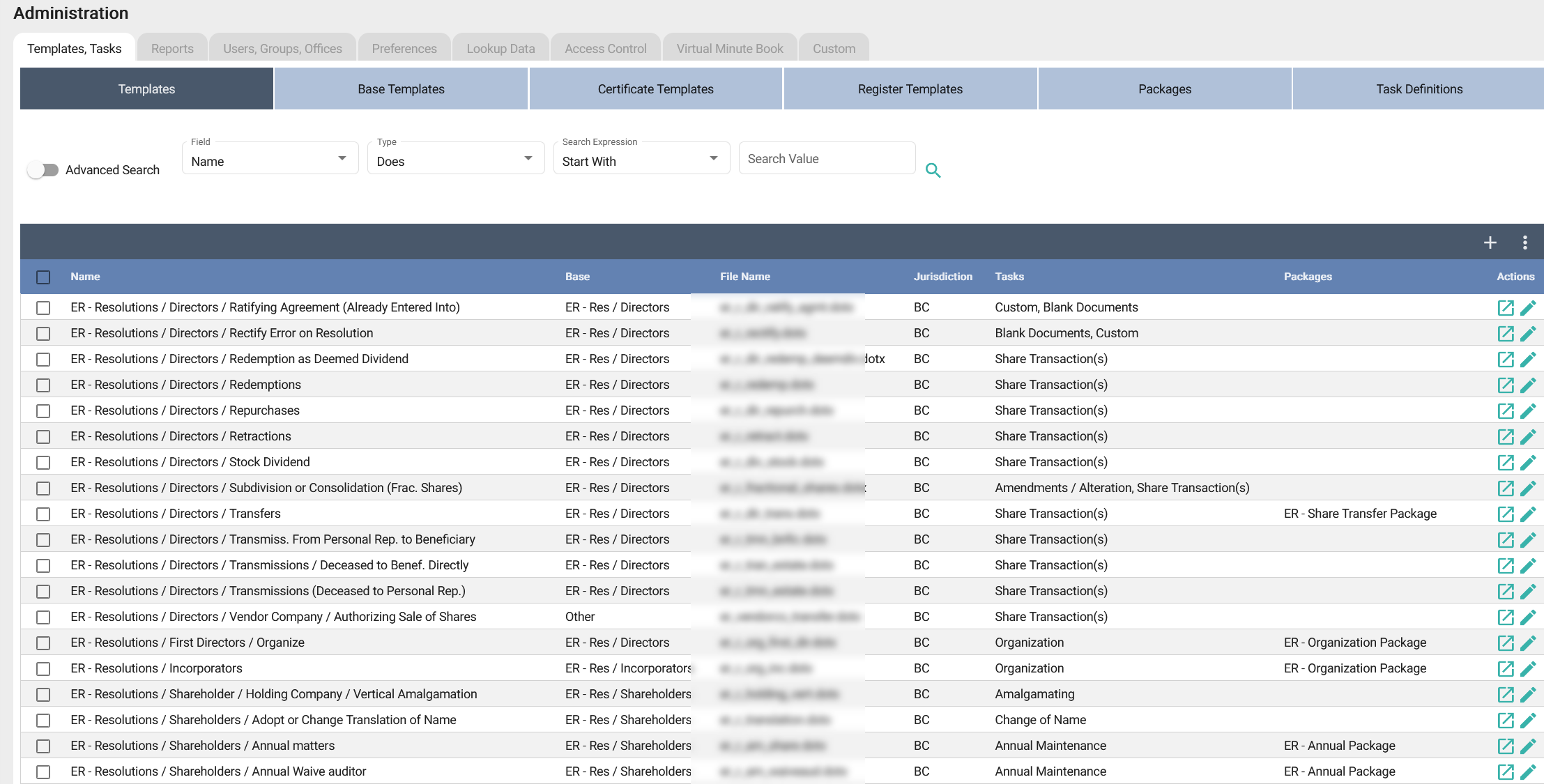Viewport: 1544px width, 784px height.
Task: Edit the Annual matters template
Action: pyautogui.click(x=1528, y=746)
